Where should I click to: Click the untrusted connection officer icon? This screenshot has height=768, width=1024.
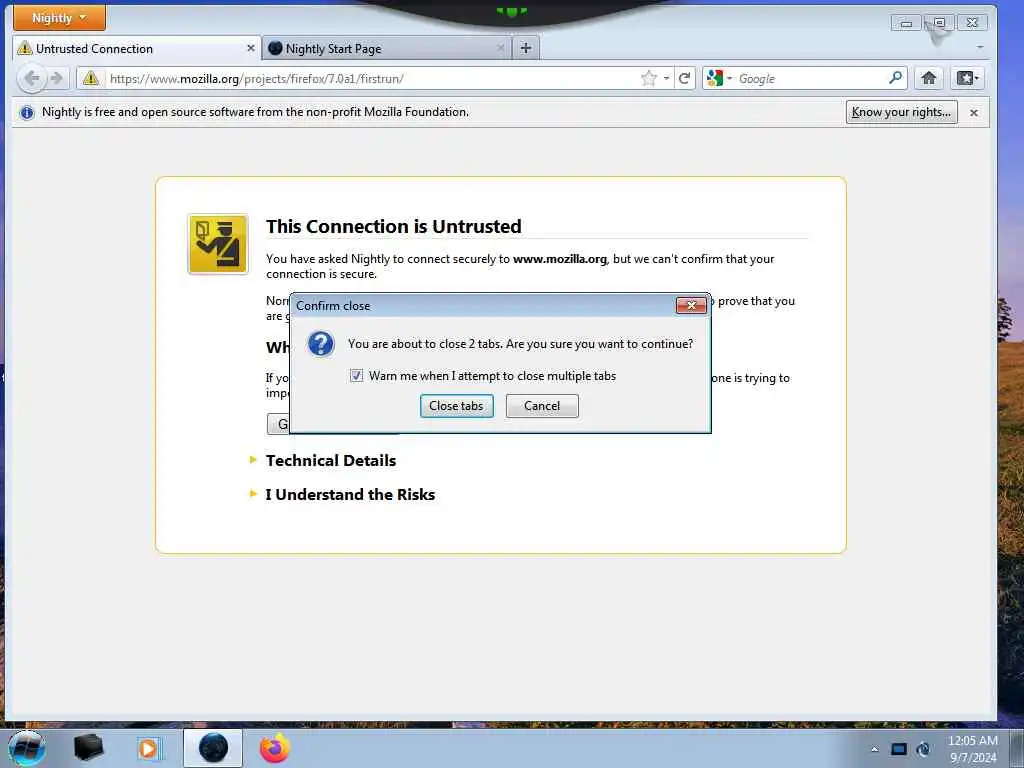click(218, 244)
